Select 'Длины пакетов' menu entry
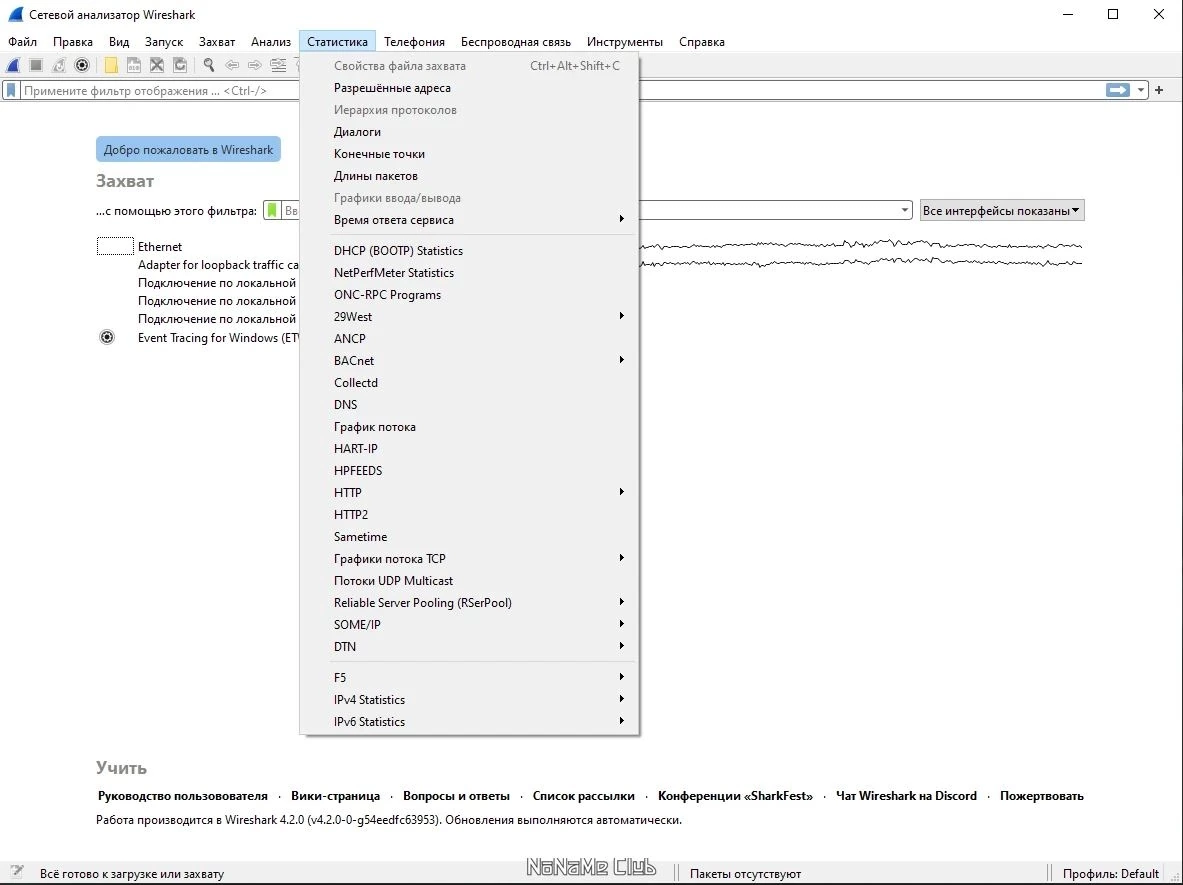The width and height of the screenshot is (1183, 885). (x=469, y=176)
